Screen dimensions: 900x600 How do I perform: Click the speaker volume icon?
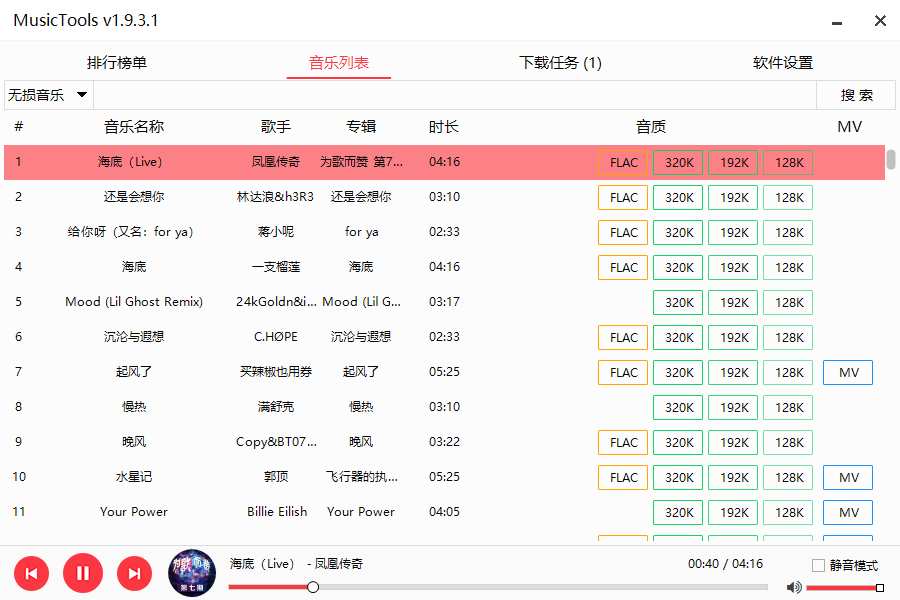pos(794,587)
